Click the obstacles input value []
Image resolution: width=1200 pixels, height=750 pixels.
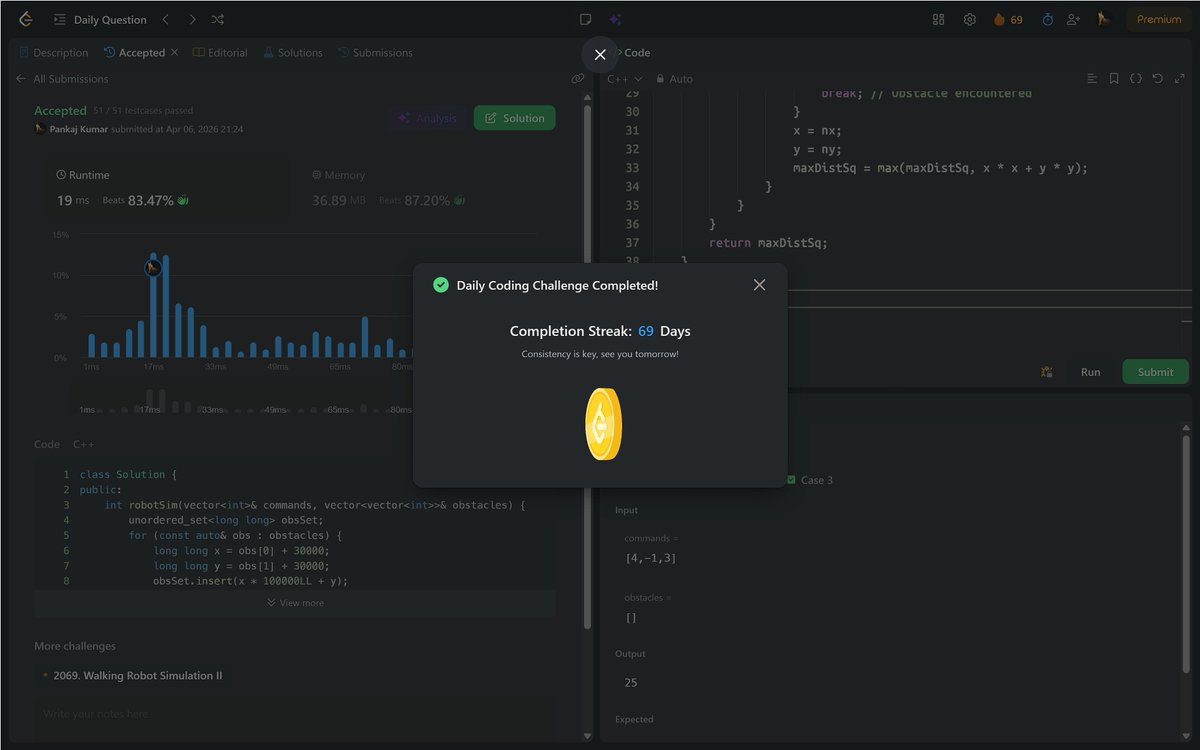631,618
